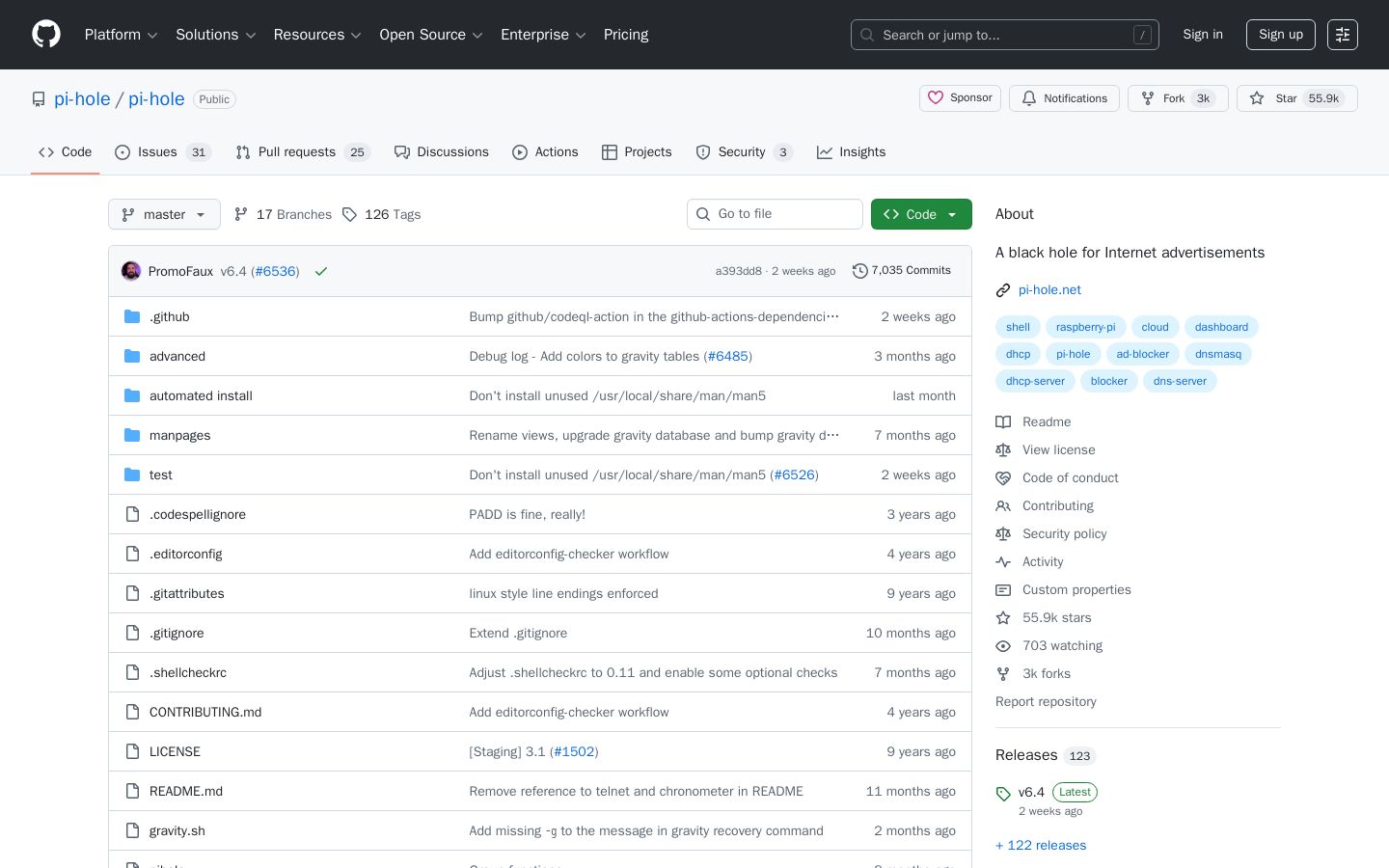Open the test folder
1389x868 pixels.
(x=161, y=475)
